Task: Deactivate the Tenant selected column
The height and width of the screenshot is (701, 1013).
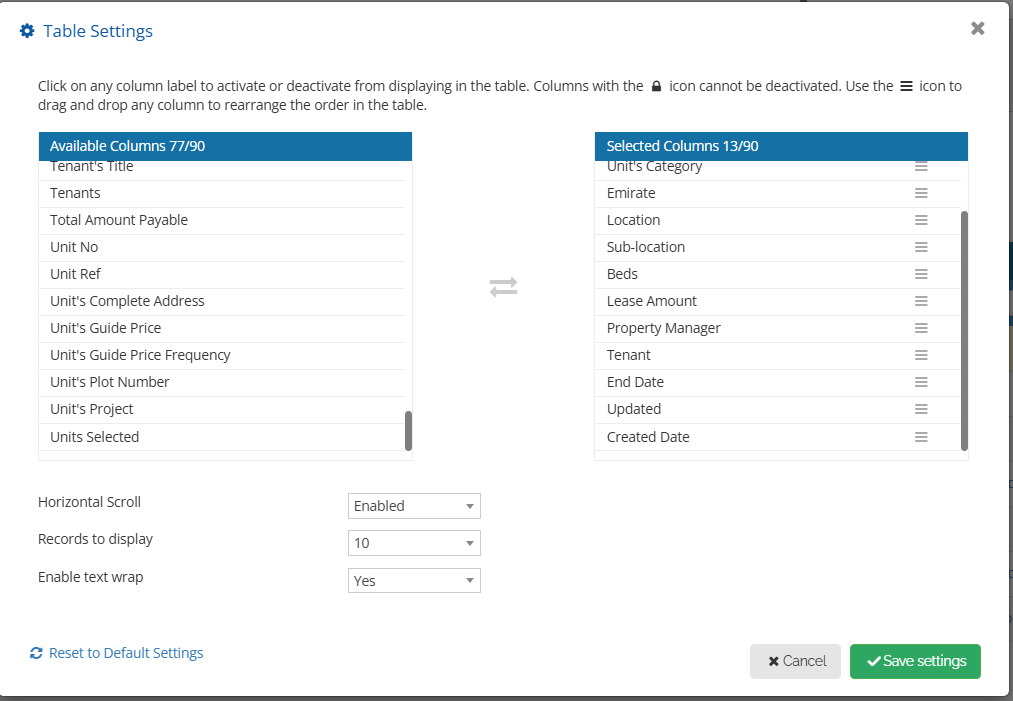Action: pyautogui.click(x=629, y=355)
